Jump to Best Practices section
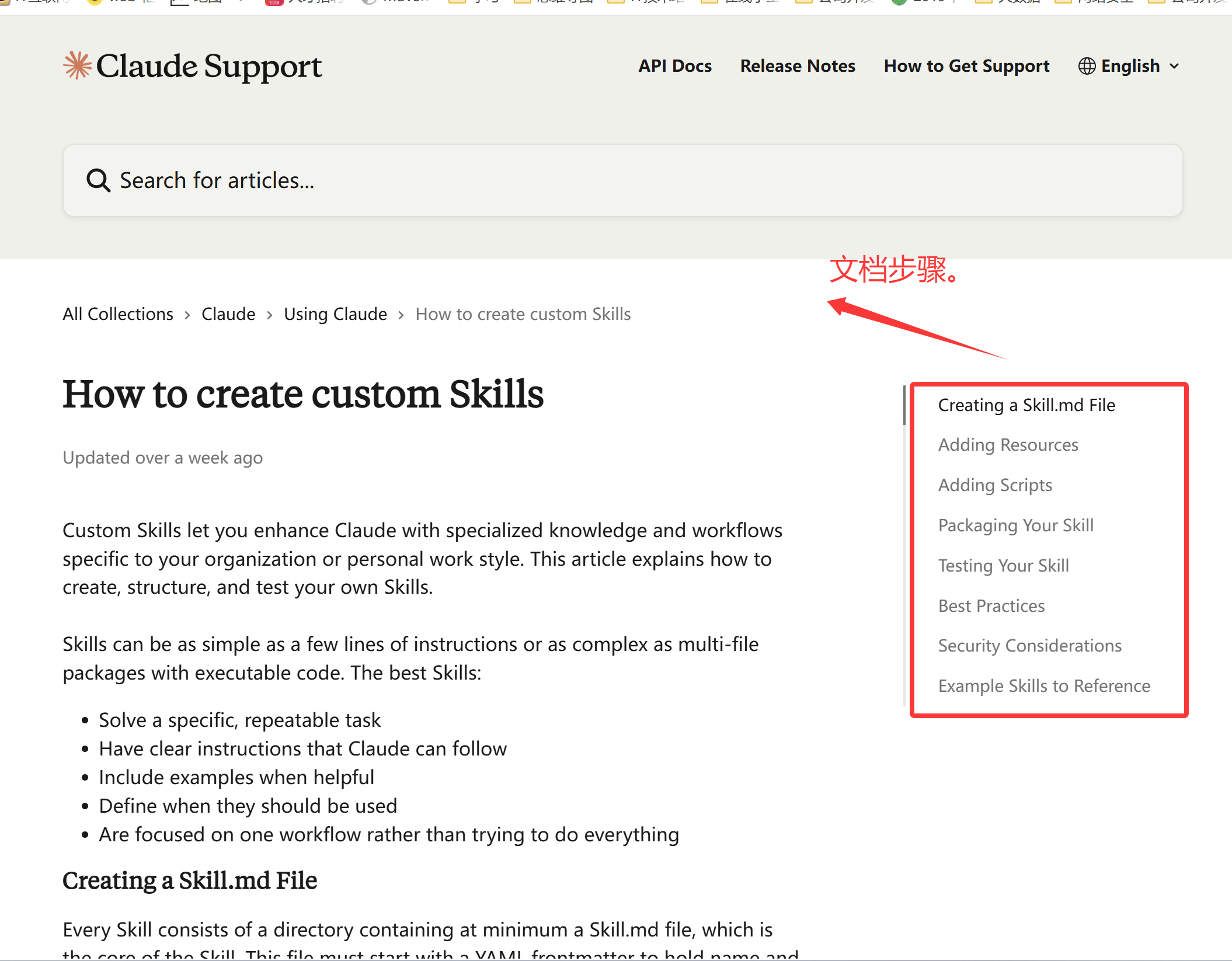Screen dimensions: 1232x961 point(991,606)
